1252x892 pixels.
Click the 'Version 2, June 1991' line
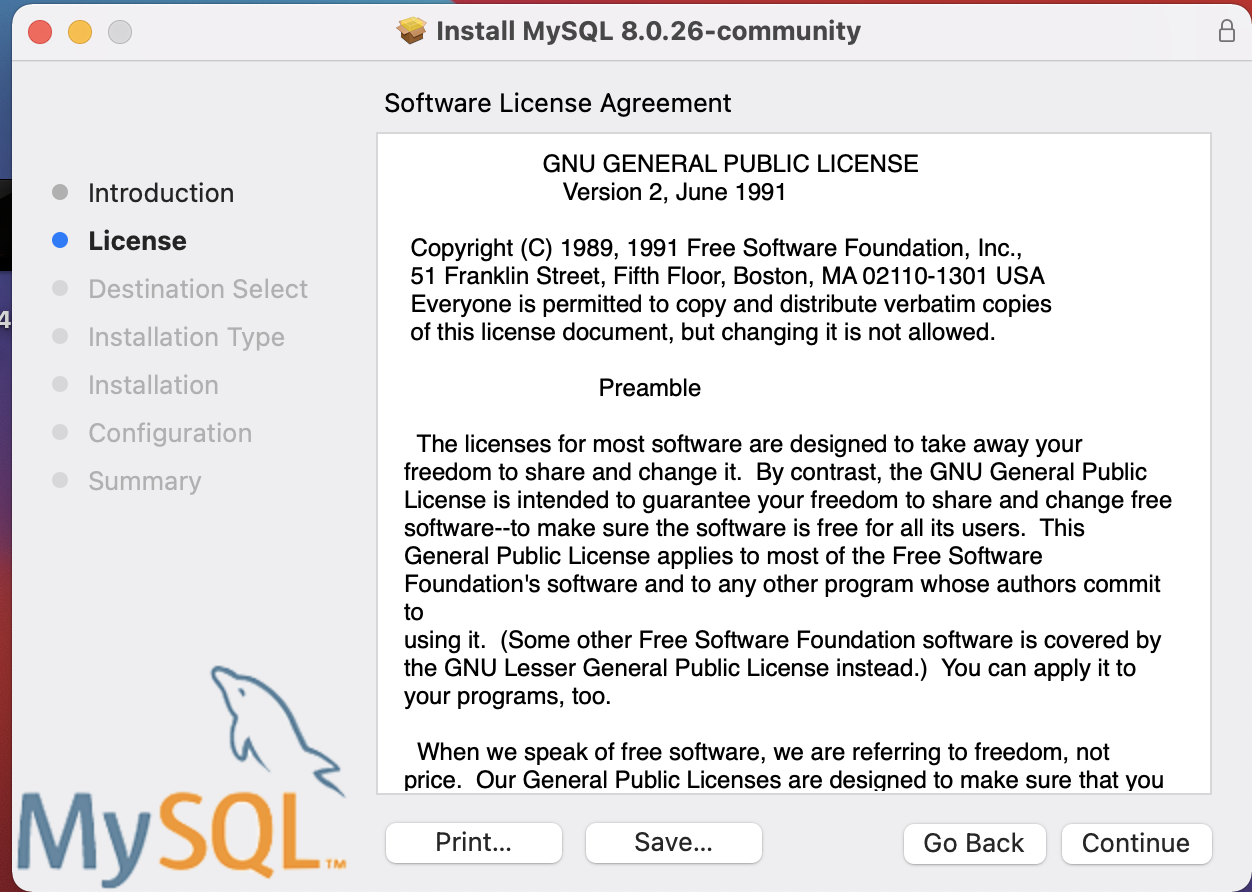coord(675,192)
